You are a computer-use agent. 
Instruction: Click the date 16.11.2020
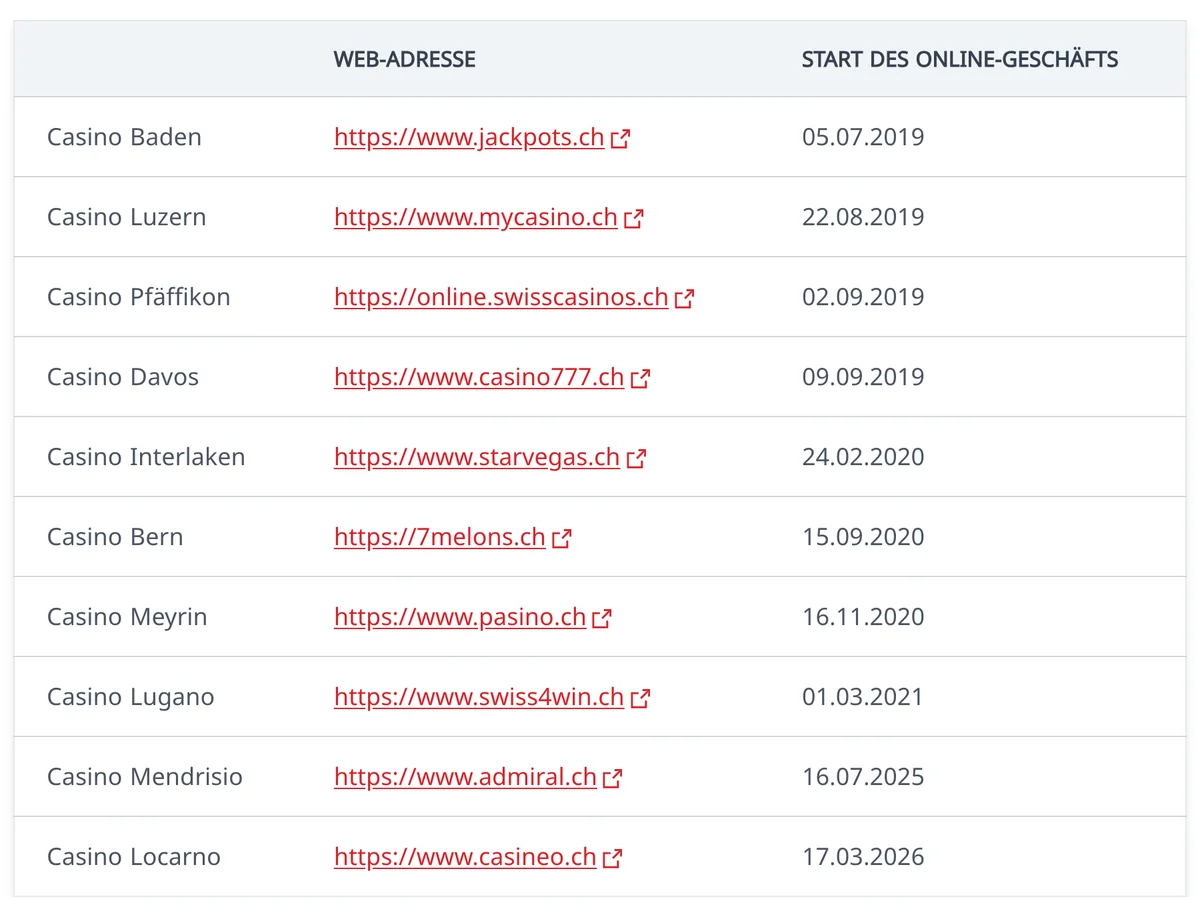(x=863, y=617)
